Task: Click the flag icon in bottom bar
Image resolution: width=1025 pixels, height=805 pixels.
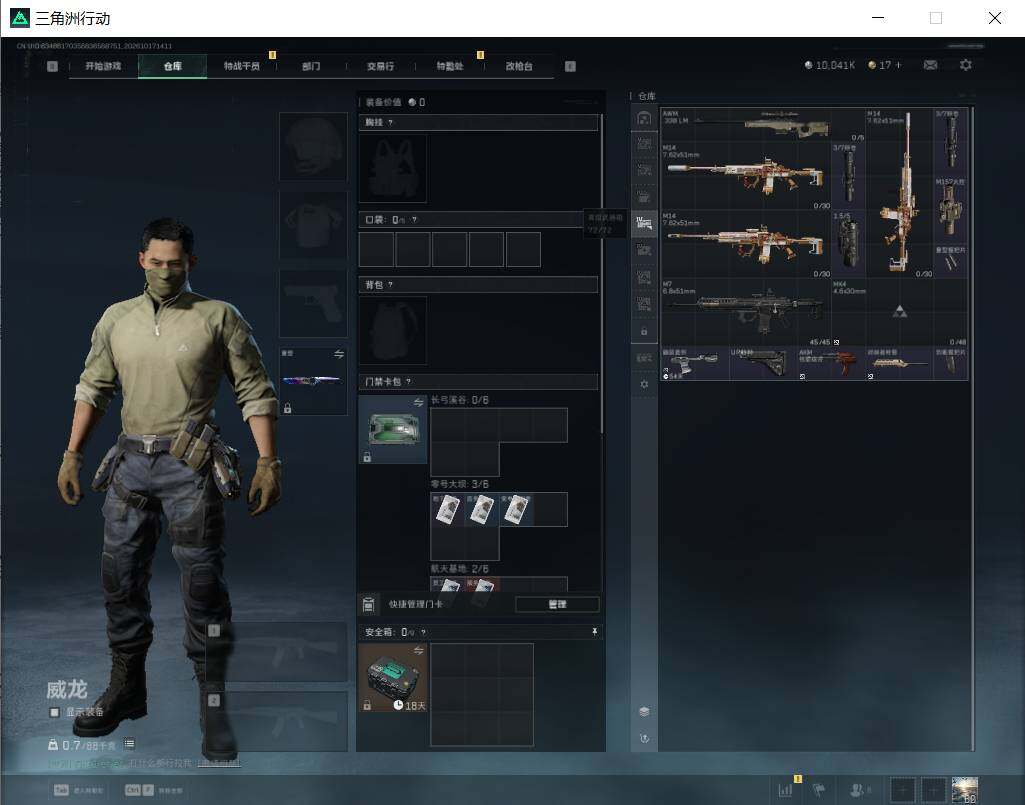Action: (x=819, y=790)
